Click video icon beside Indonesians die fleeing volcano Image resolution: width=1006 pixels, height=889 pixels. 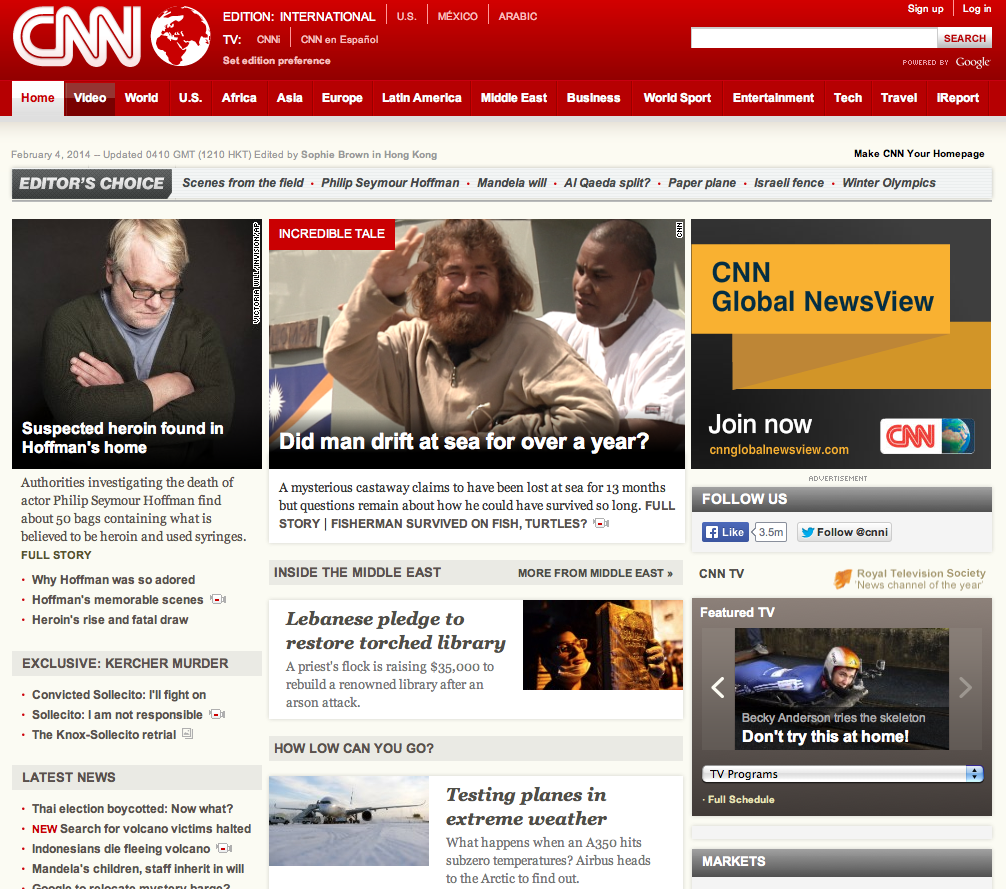coord(225,848)
